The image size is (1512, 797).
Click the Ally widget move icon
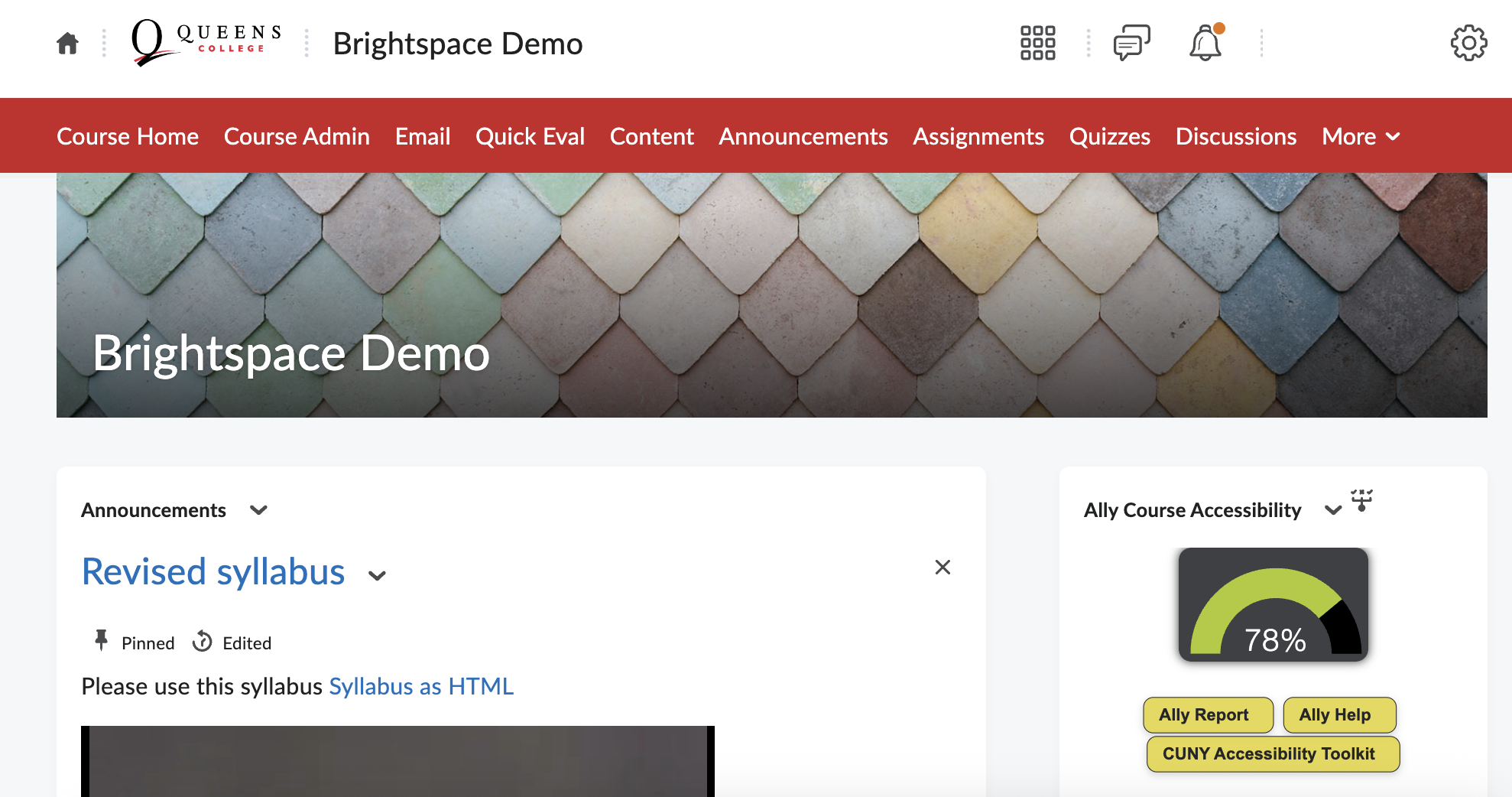pyautogui.click(x=1361, y=500)
